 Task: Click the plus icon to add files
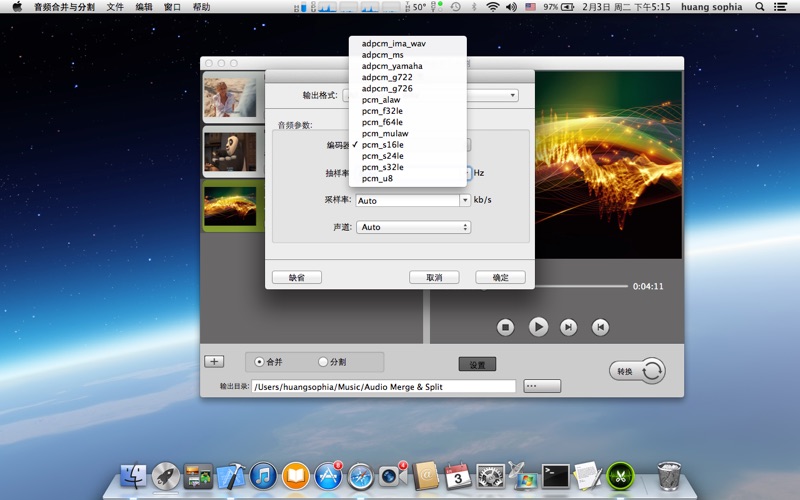[x=214, y=362]
